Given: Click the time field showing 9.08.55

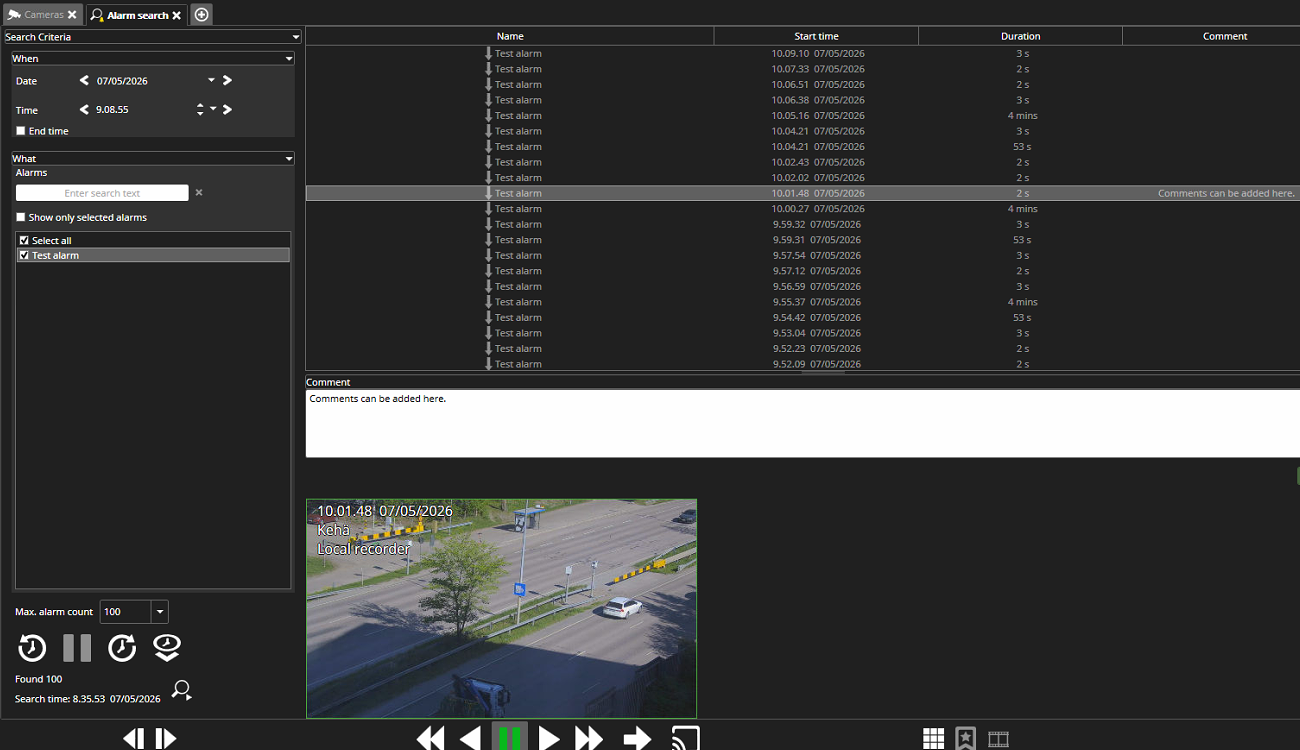Looking at the screenshot, I should click(143, 110).
